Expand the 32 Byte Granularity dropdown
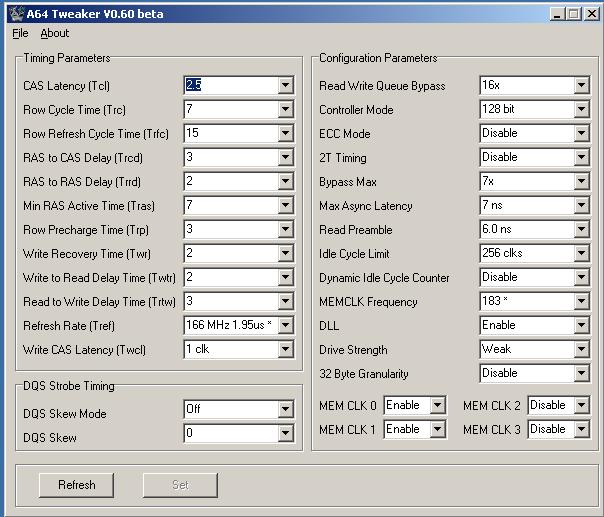Screen dimensions: 604x517 coord(581,373)
